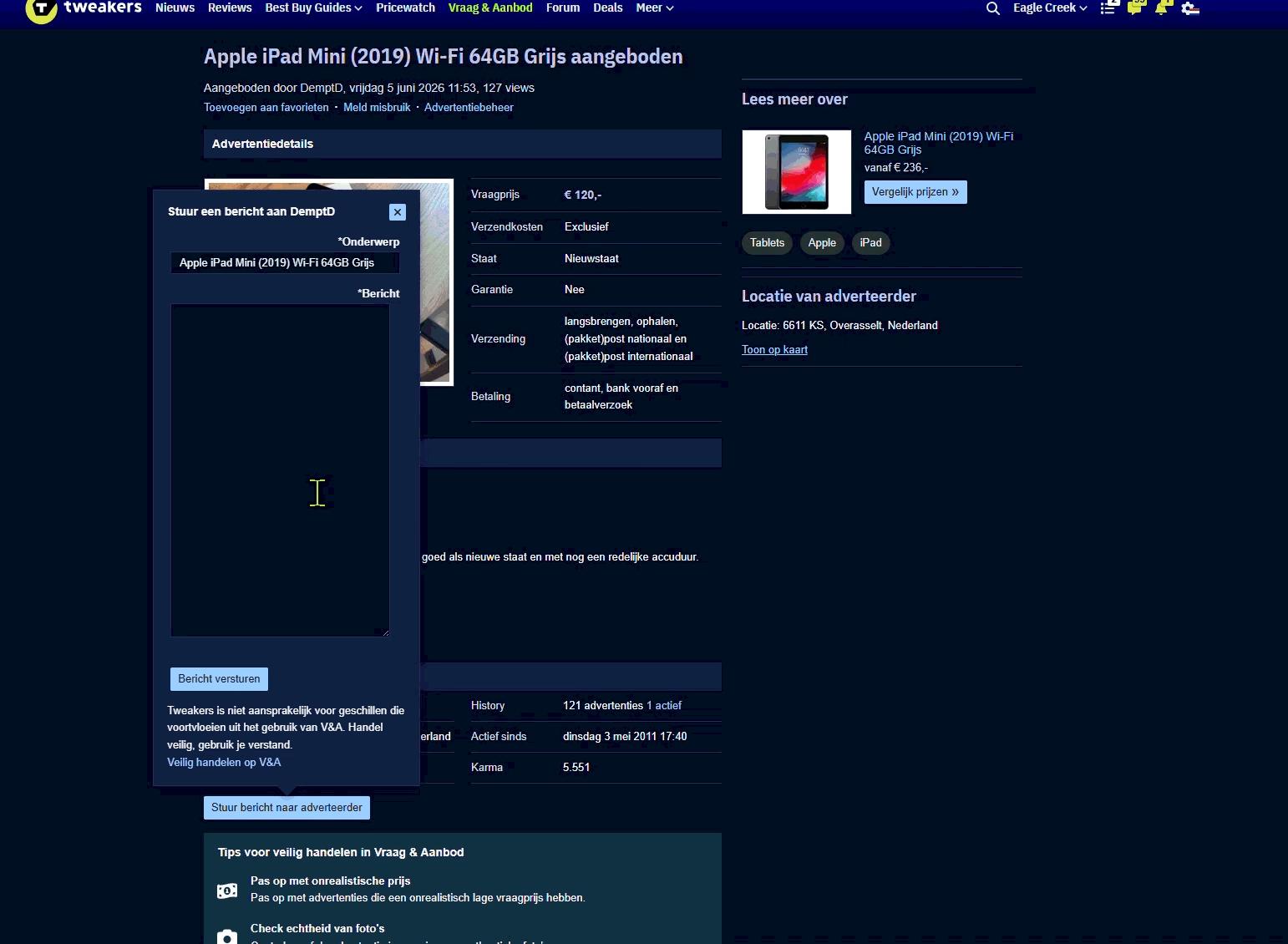Go to the Forum

point(563,8)
